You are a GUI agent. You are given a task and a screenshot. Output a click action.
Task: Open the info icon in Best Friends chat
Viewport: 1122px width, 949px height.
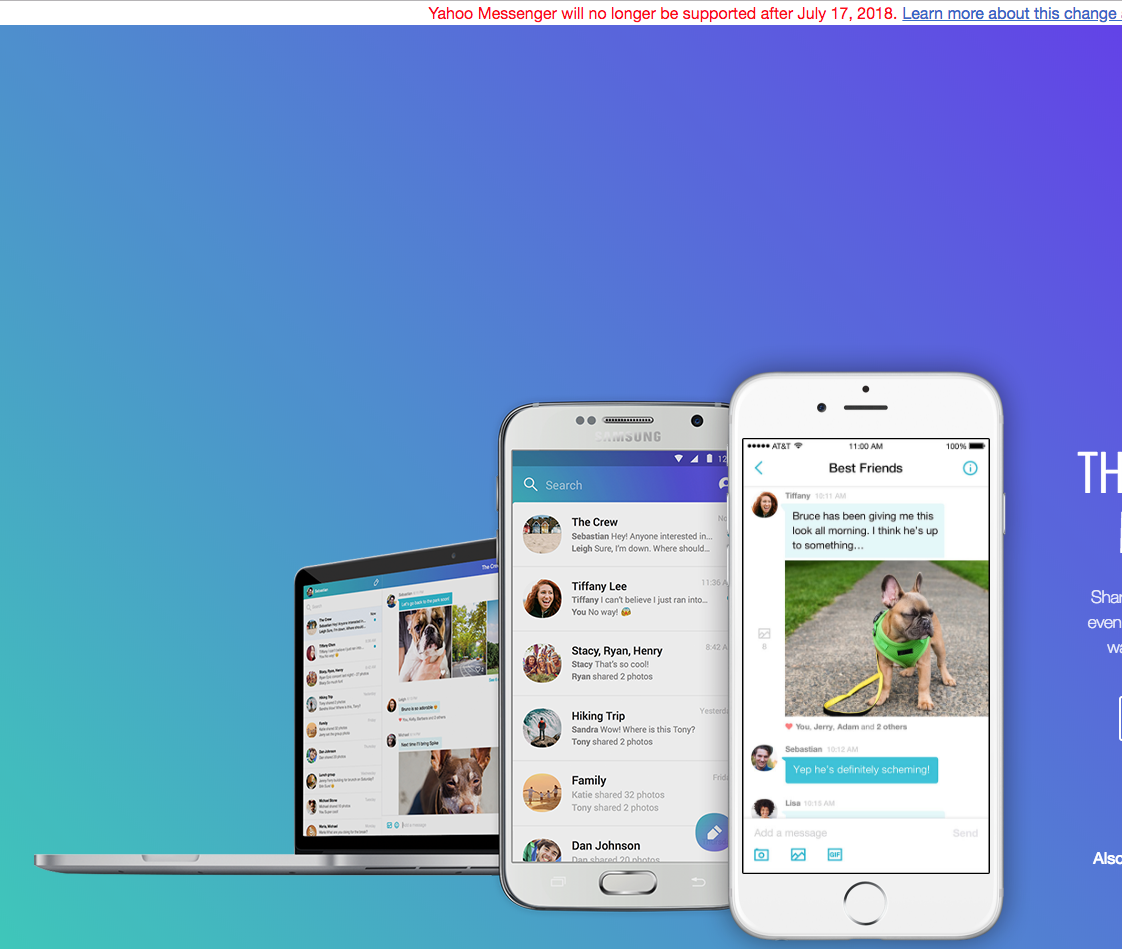[969, 468]
